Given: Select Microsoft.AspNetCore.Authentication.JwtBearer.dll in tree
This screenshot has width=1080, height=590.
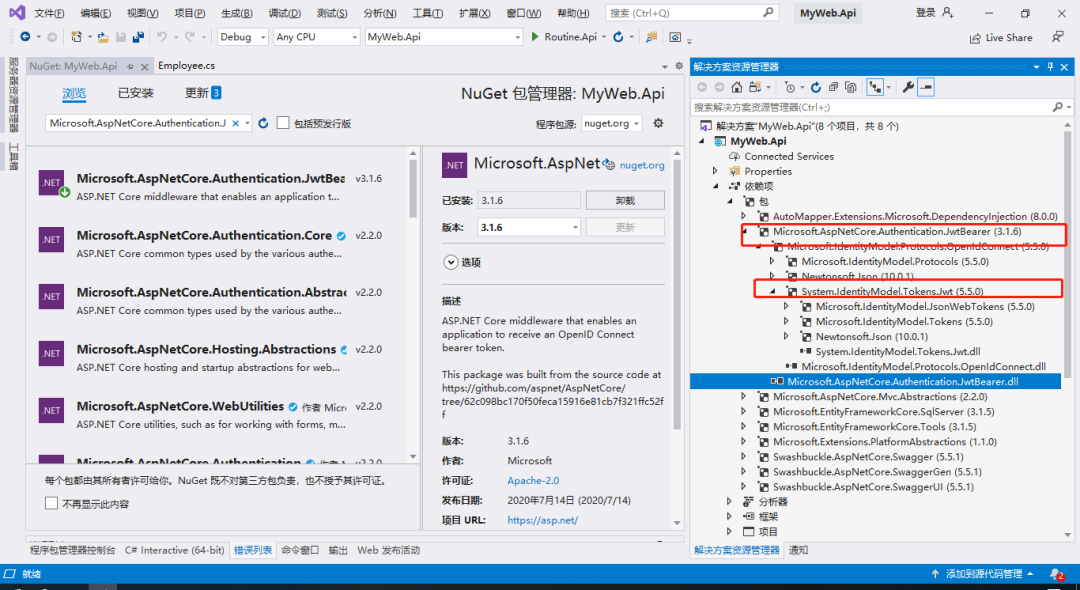Looking at the screenshot, I should [902, 381].
